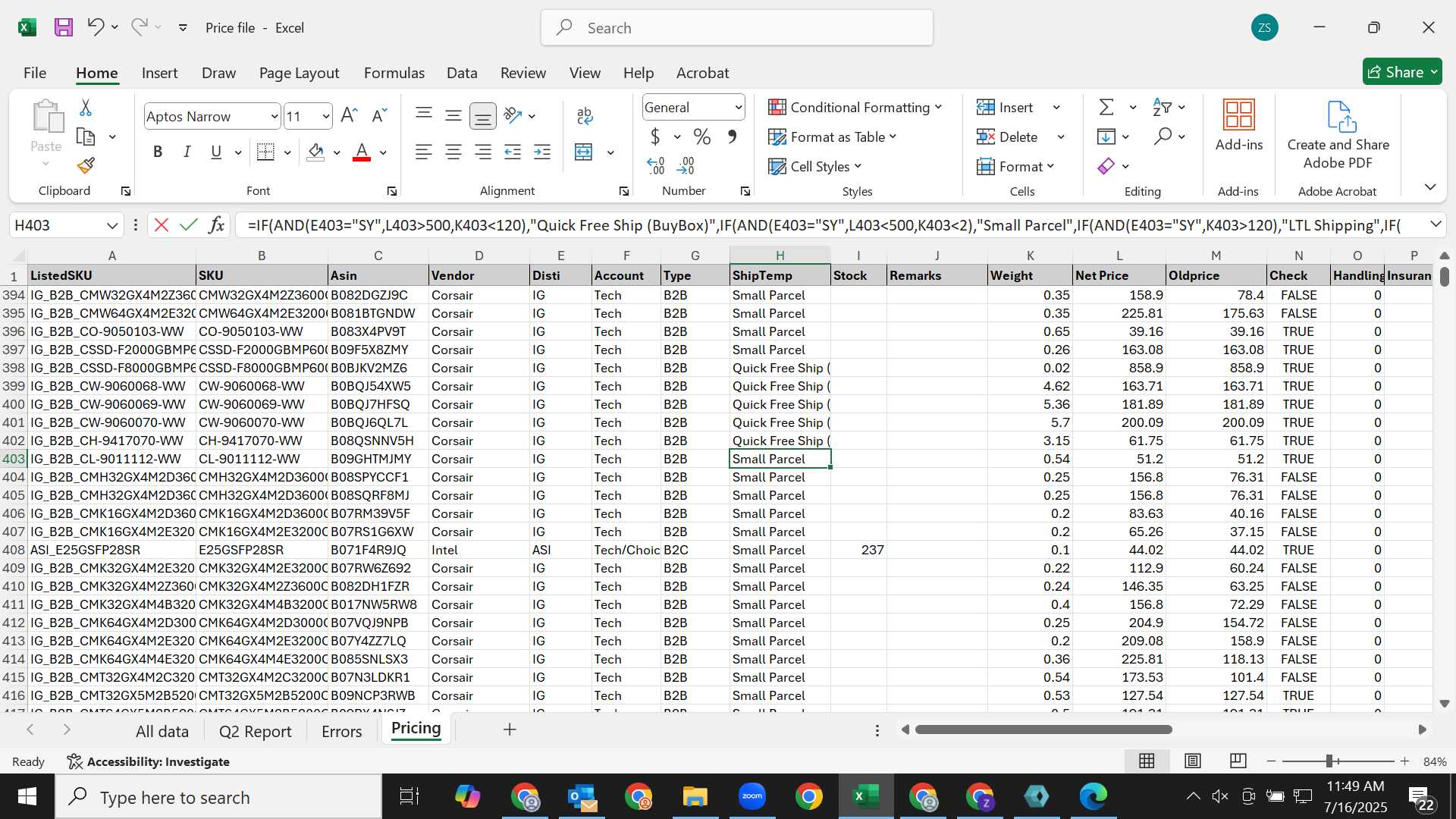
Task: Open the Name Box dropdown arrow
Action: tap(112, 225)
